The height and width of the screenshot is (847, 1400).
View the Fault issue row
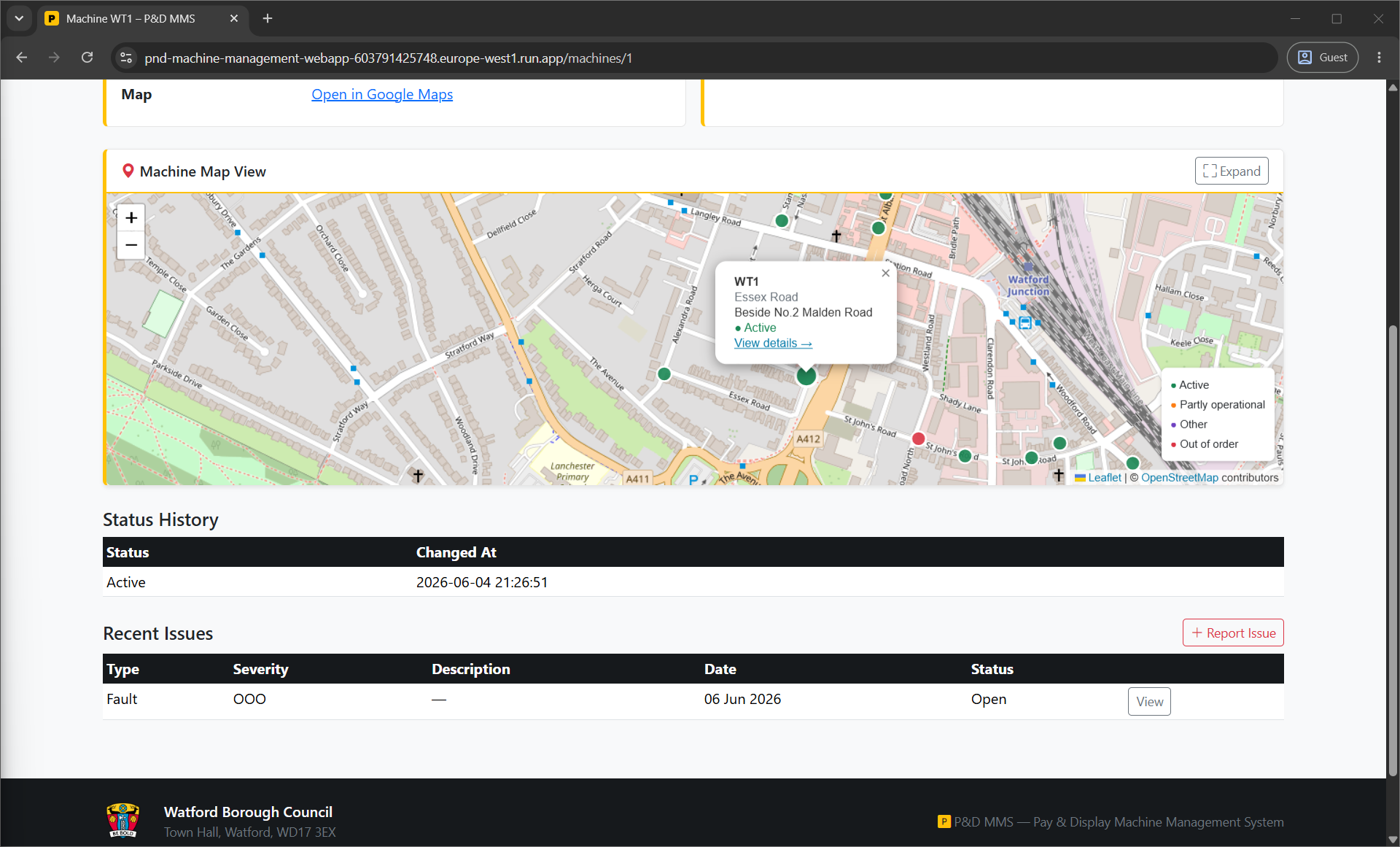1149,701
